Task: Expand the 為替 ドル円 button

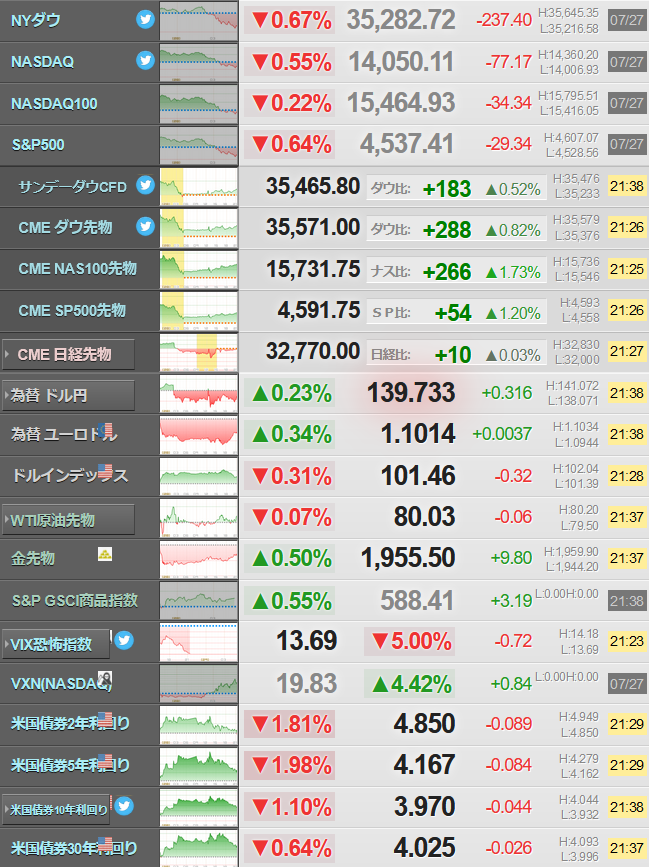Action: point(68,395)
